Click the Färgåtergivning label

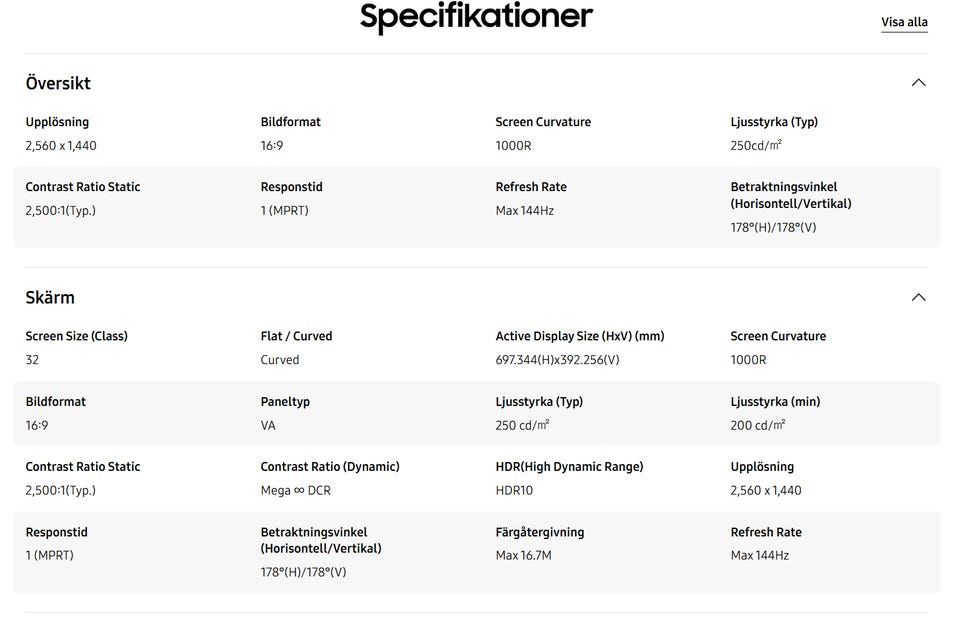(x=539, y=532)
